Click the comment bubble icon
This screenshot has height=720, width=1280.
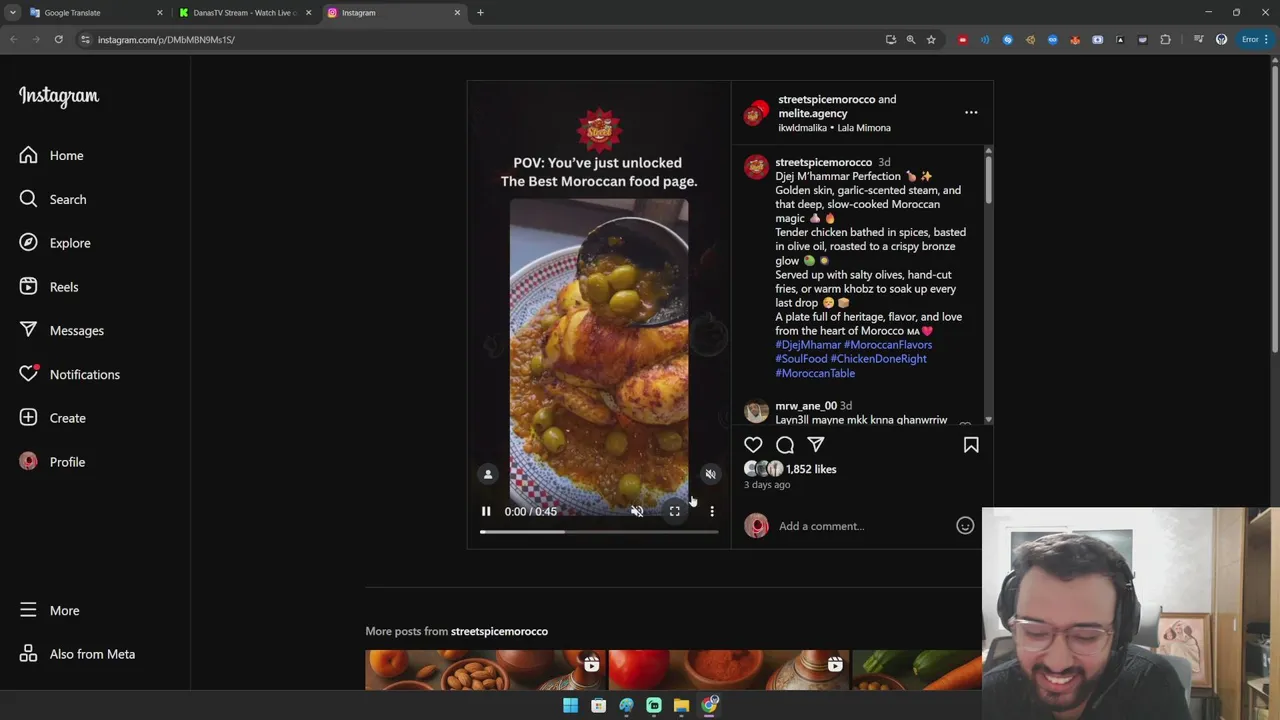point(785,445)
